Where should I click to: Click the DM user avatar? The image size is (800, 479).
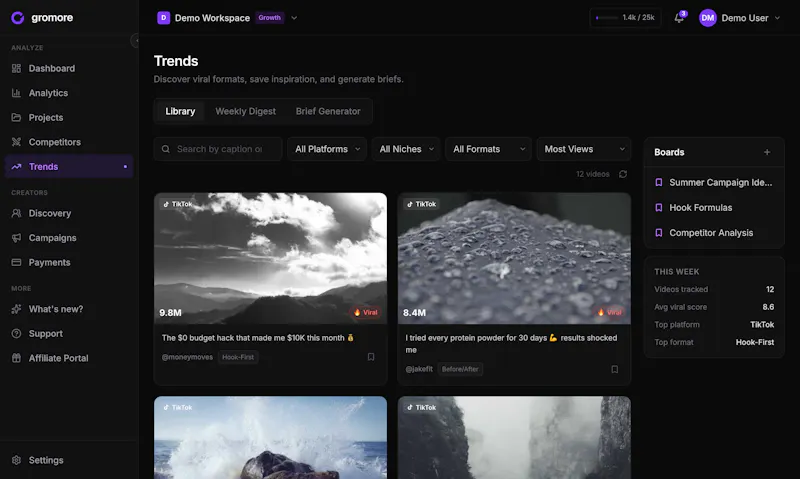pyautogui.click(x=708, y=18)
